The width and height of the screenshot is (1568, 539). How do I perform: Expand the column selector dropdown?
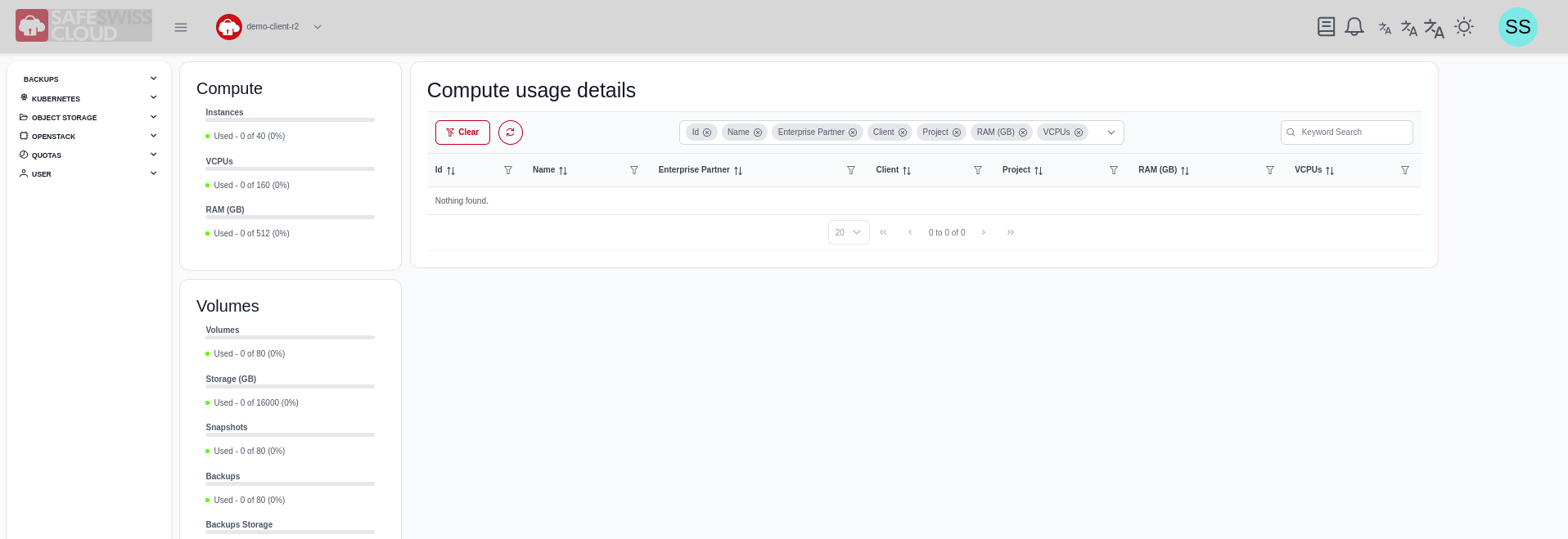[x=1111, y=133]
